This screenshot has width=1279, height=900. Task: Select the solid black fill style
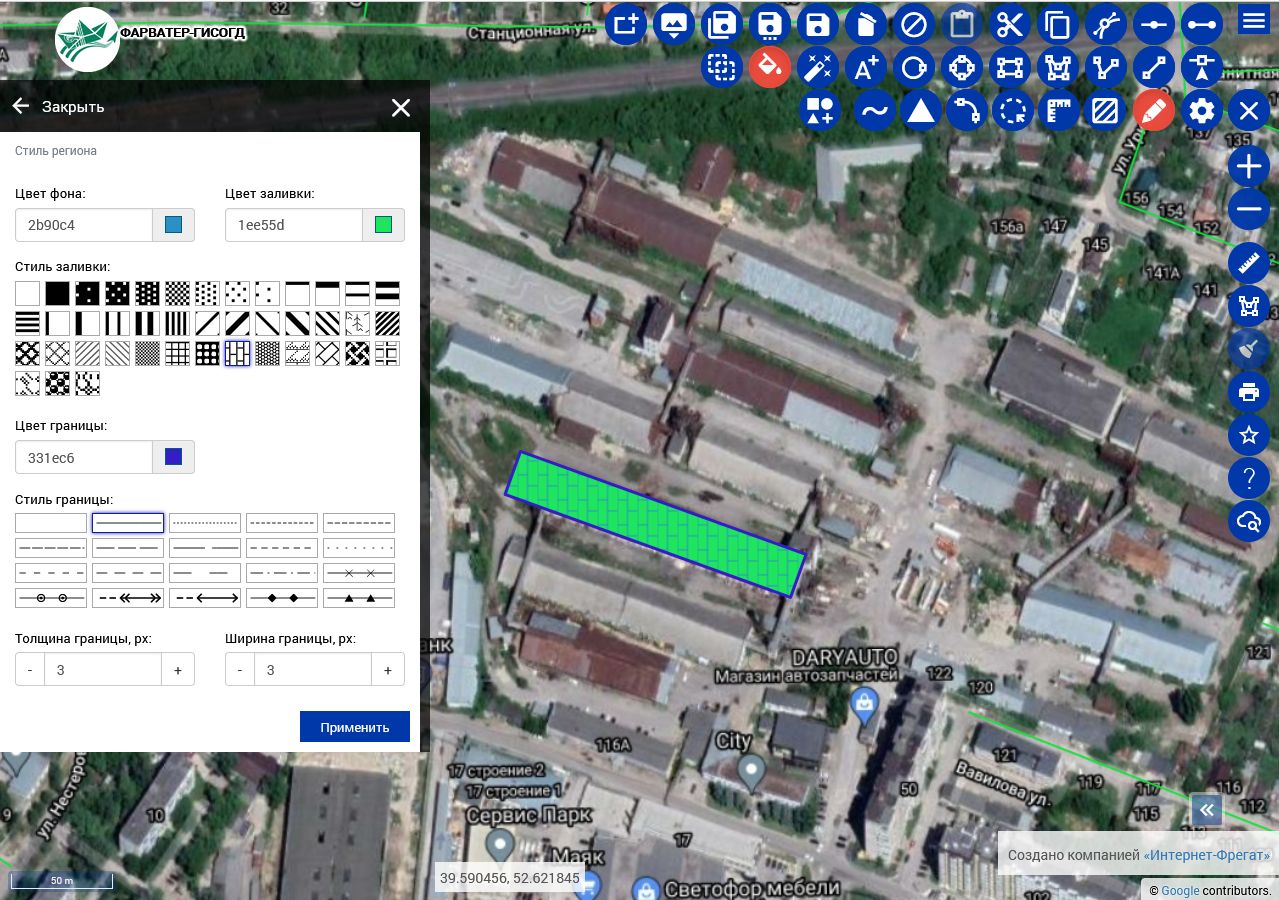[58, 293]
